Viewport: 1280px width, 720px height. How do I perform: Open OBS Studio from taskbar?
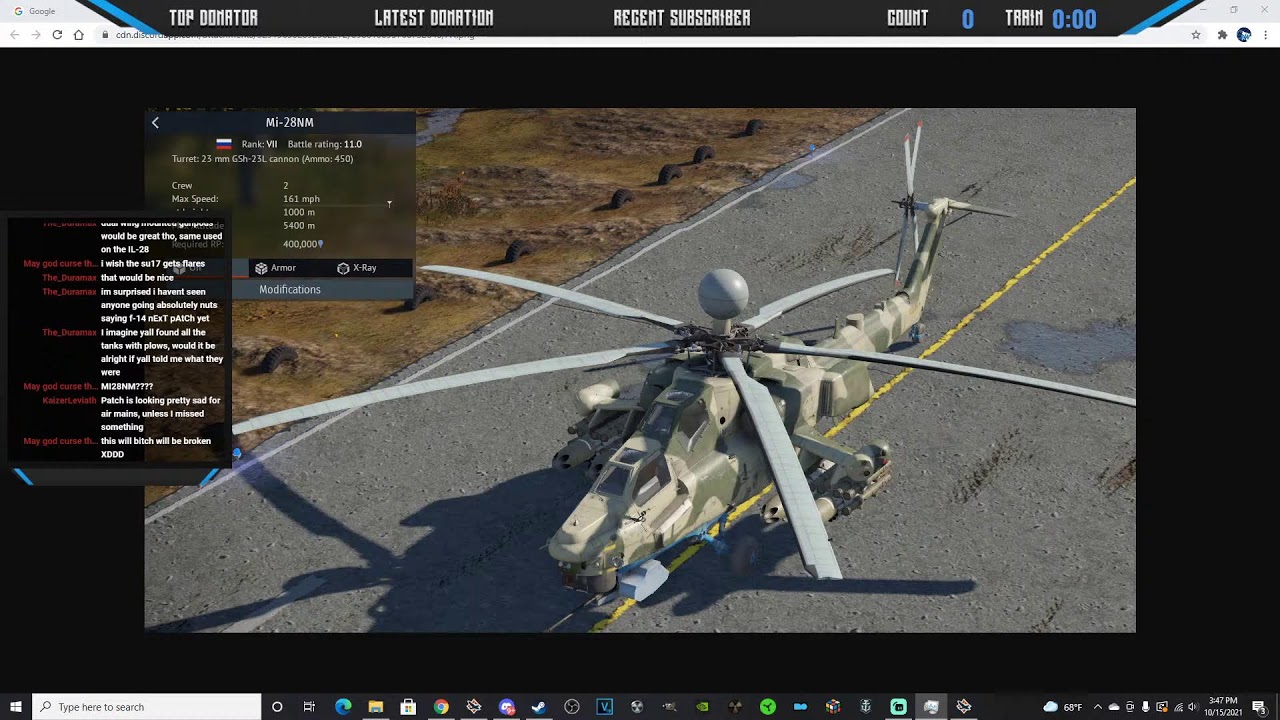[572, 707]
